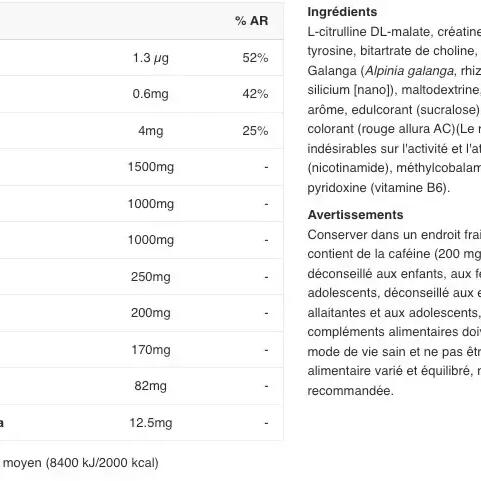Click the Avertissements heading
The width and height of the screenshot is (481, 481).
point(355,215)
